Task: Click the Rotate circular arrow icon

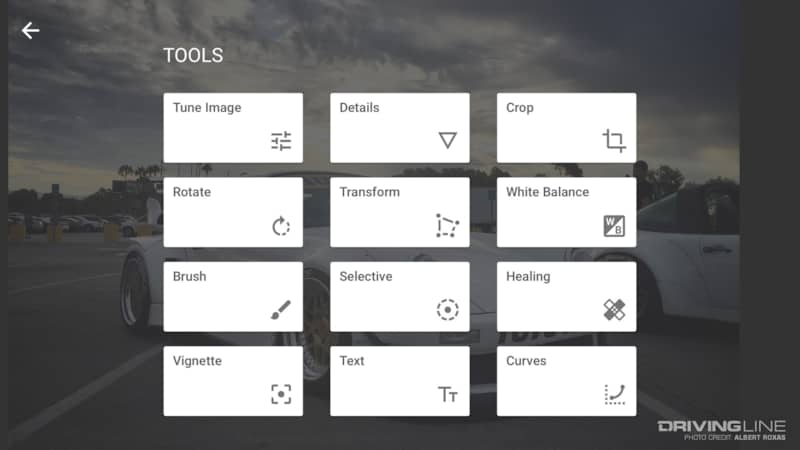Action: 281,226
